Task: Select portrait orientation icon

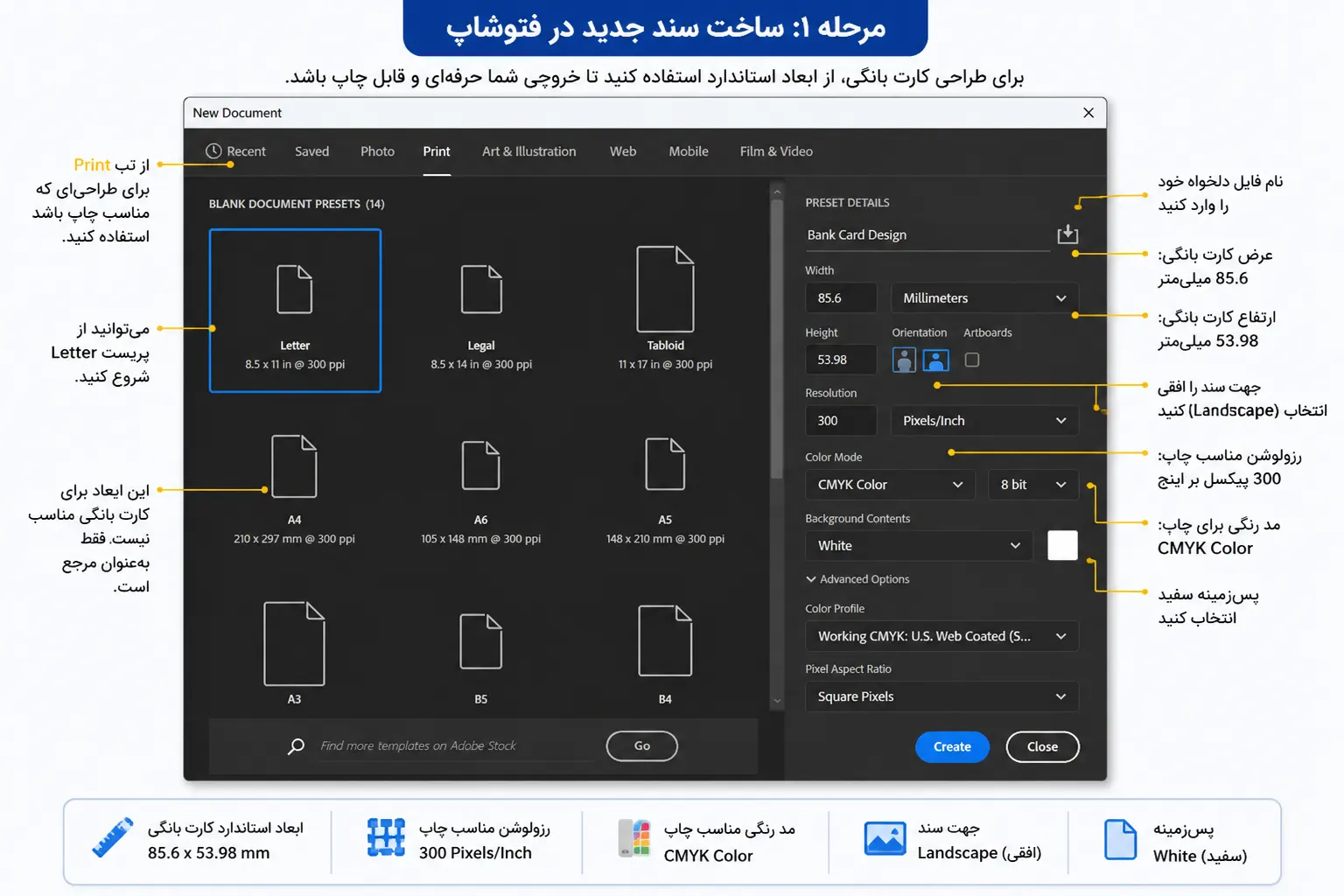Action: tap(904, 360)
